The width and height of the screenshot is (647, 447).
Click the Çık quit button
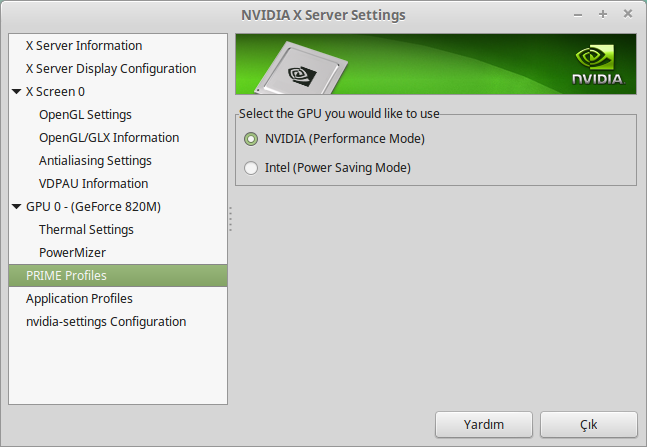coord(589,424)
